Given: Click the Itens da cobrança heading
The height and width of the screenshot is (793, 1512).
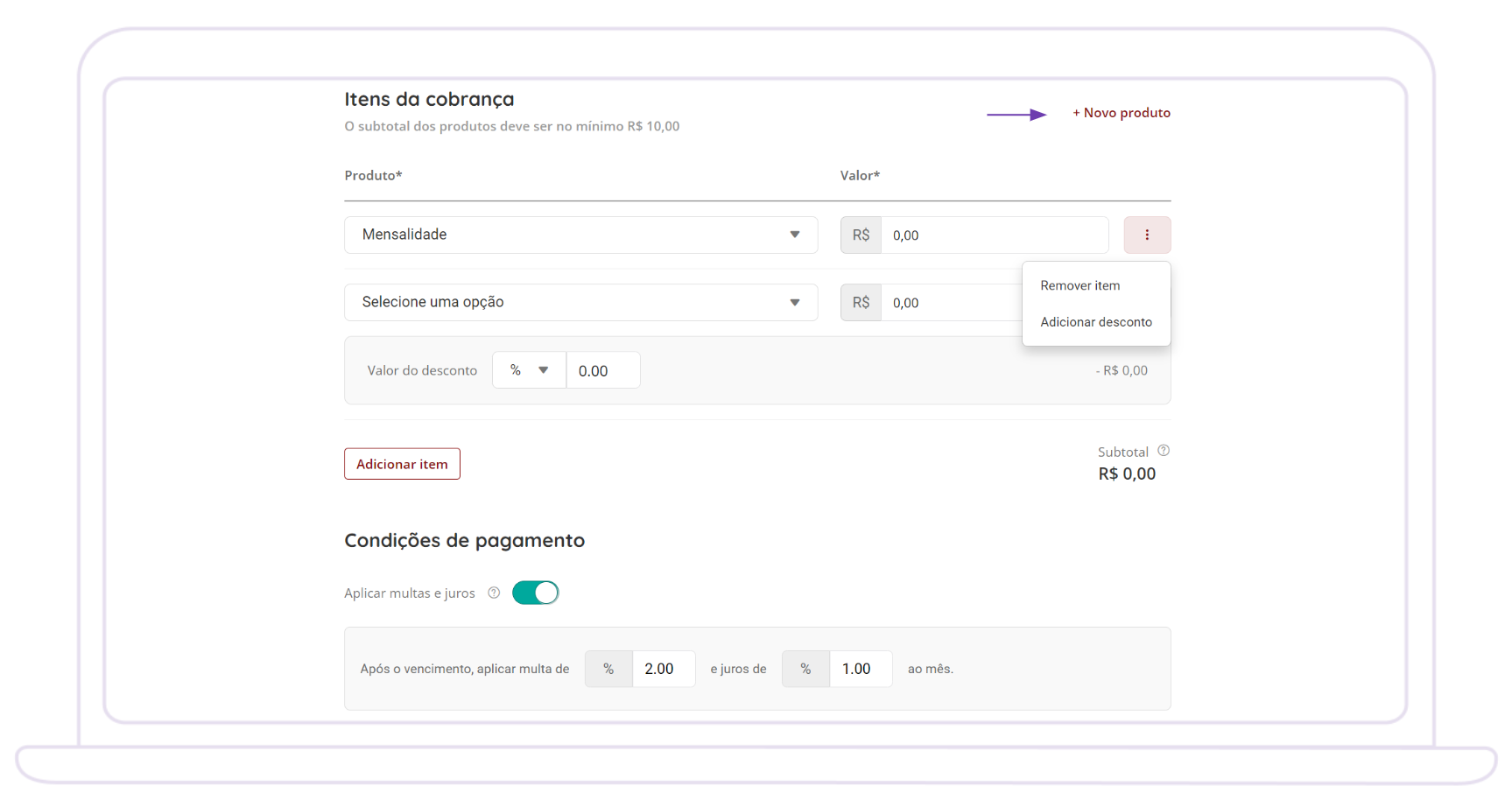Looking at the screenshot, I should 429,99.
